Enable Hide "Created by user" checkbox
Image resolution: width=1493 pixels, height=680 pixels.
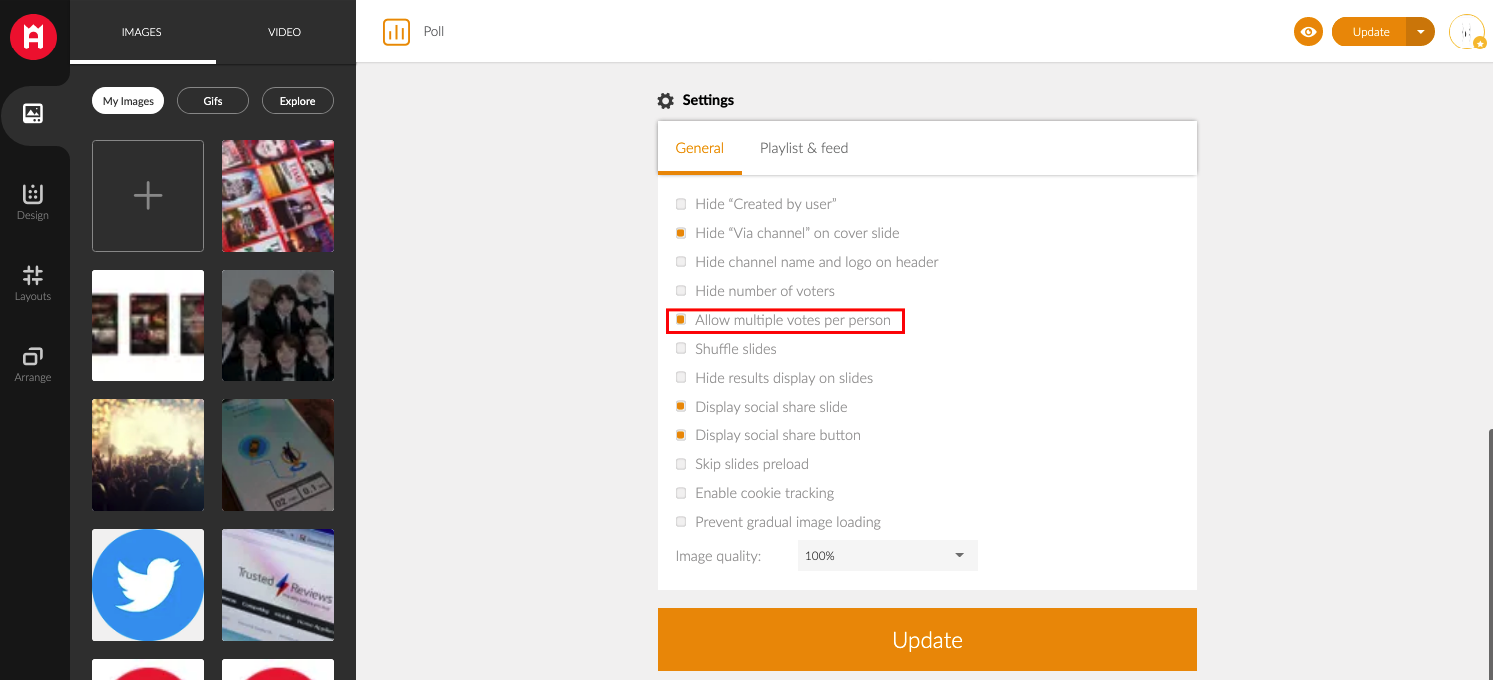[681, 204]
